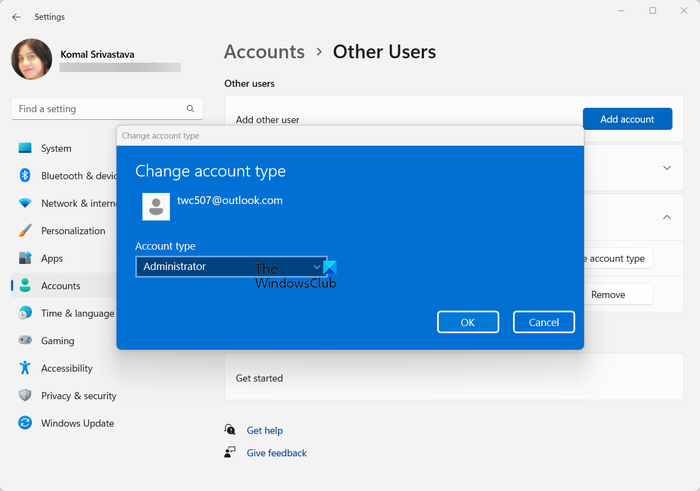Click the Add other user label
The width and height of the screenshot is (700, 491).
(x=267, y=120)
